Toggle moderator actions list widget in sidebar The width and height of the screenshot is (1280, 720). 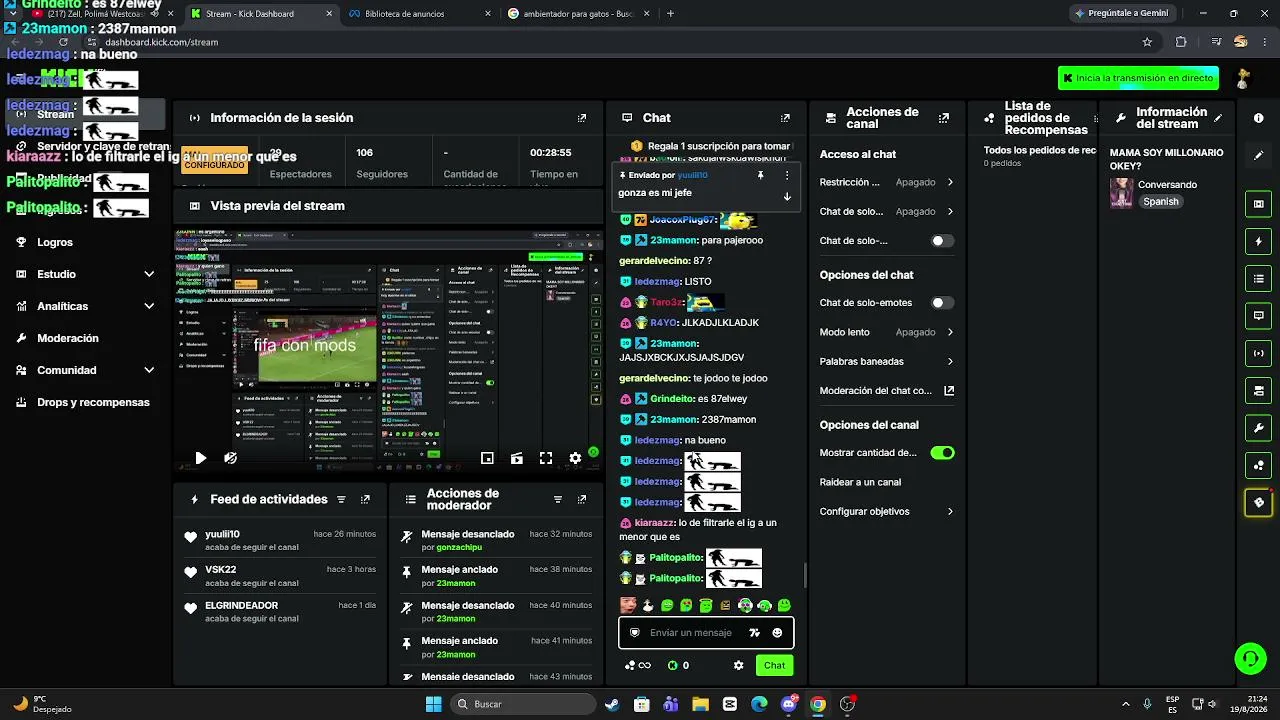1258,278
